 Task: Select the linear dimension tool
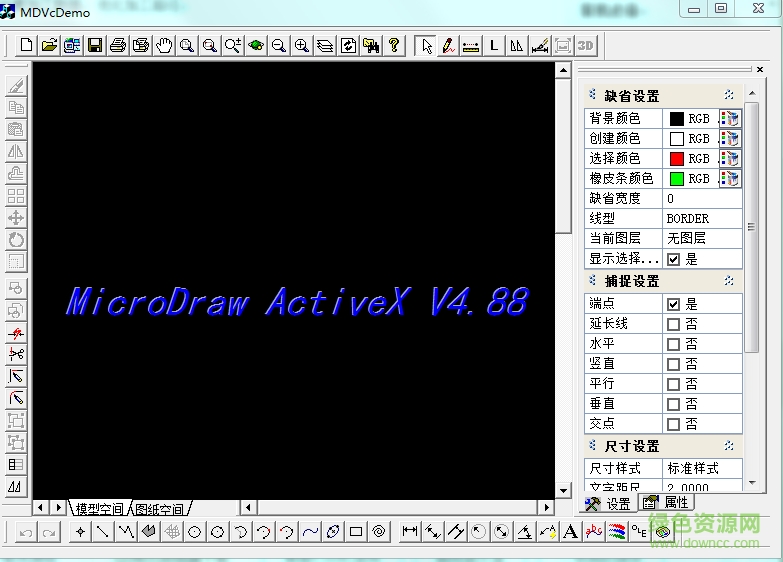click(409, 532)
